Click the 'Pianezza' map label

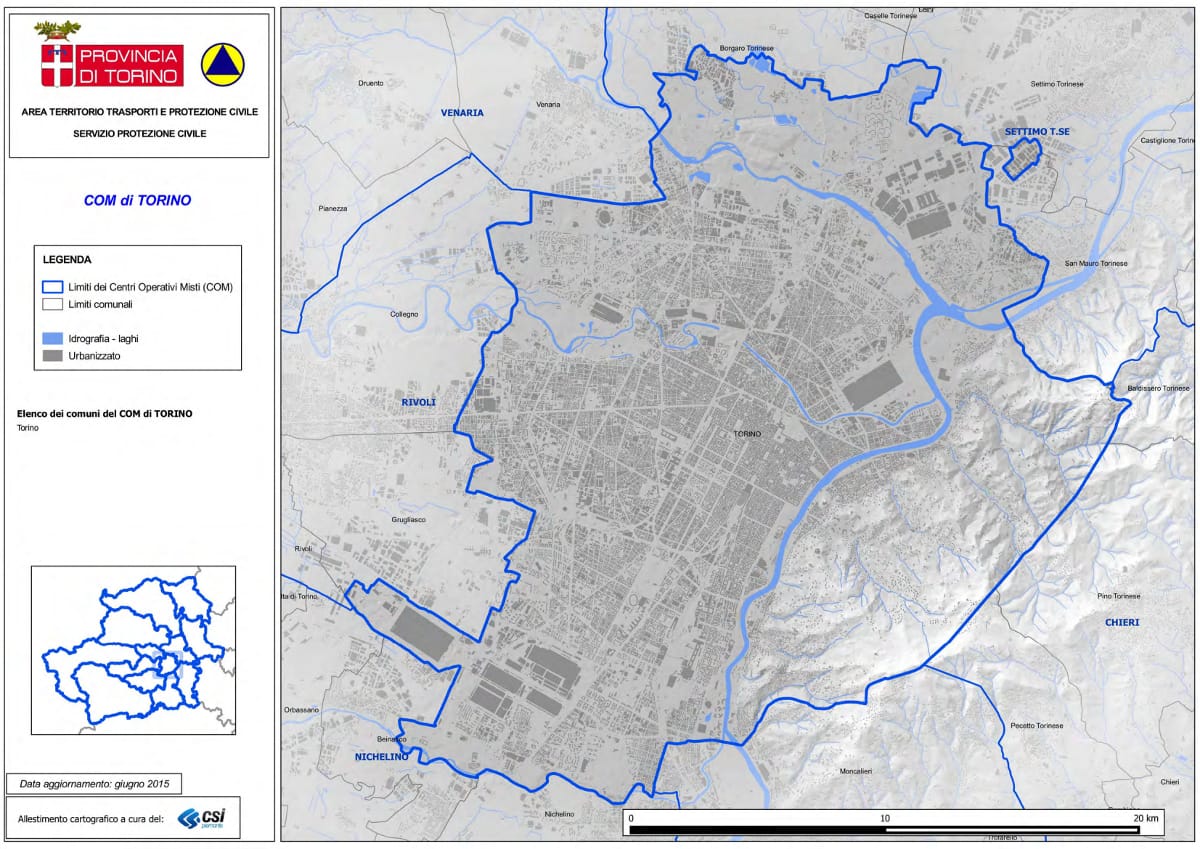(x=332, y=209)
